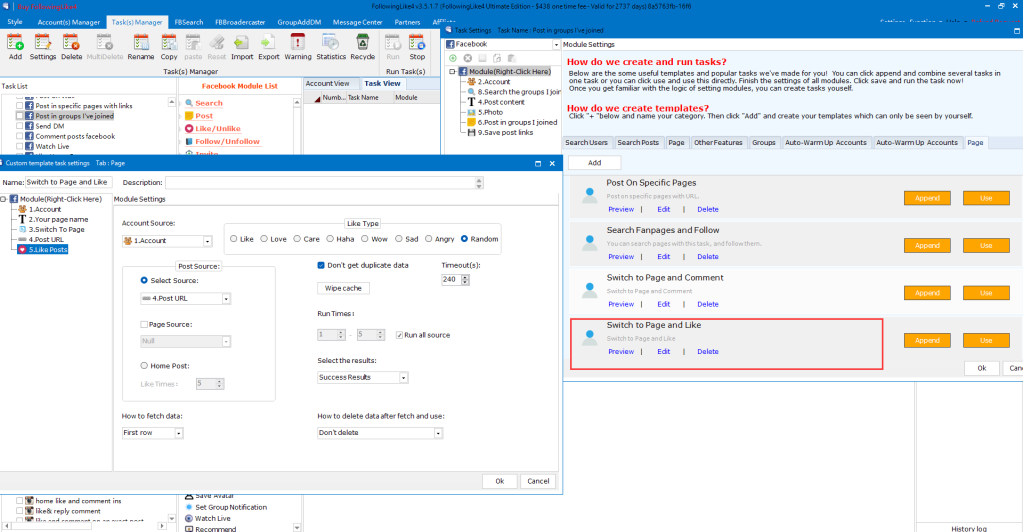
Task: Select Post in the Facebook Module List
Action: point(204,116)
